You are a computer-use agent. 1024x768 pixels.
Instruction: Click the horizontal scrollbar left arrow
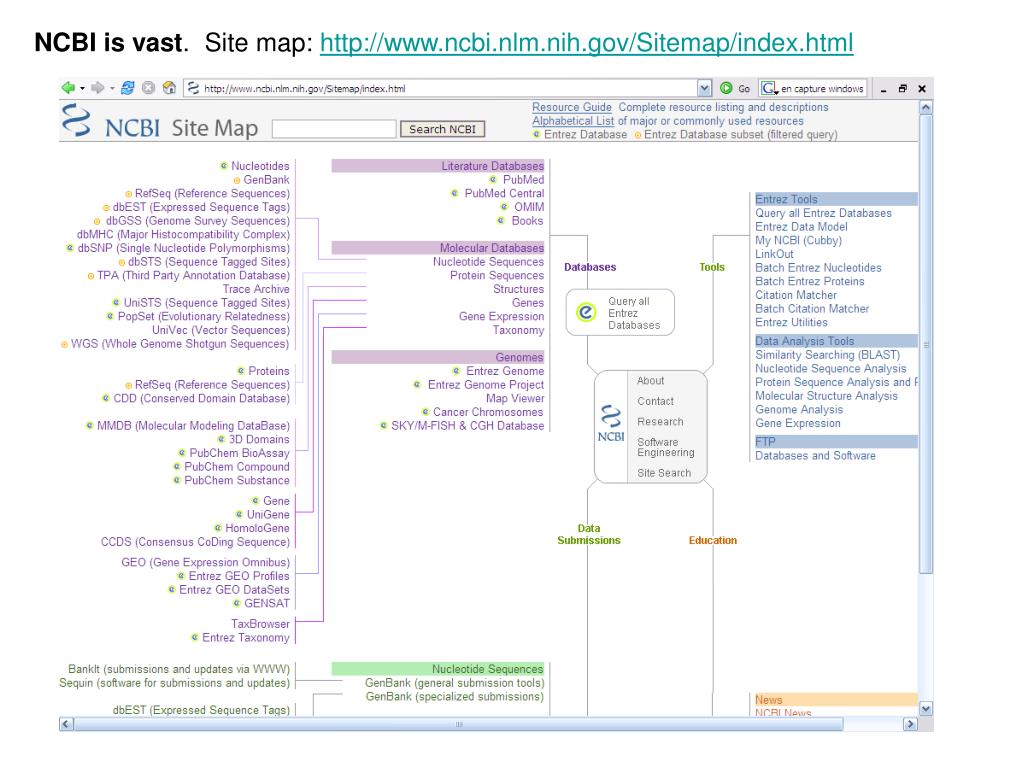click(66, 724)
